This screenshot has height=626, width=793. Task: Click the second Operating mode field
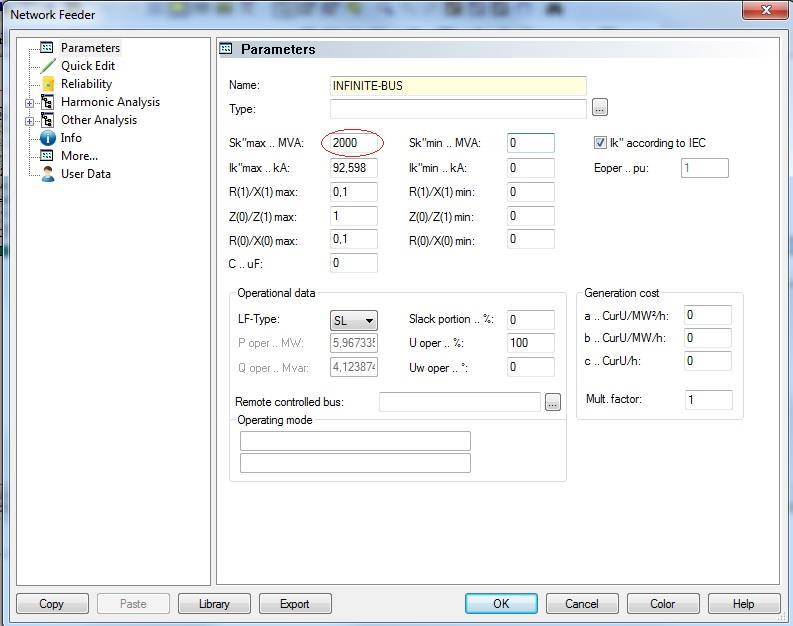(355, 463)
